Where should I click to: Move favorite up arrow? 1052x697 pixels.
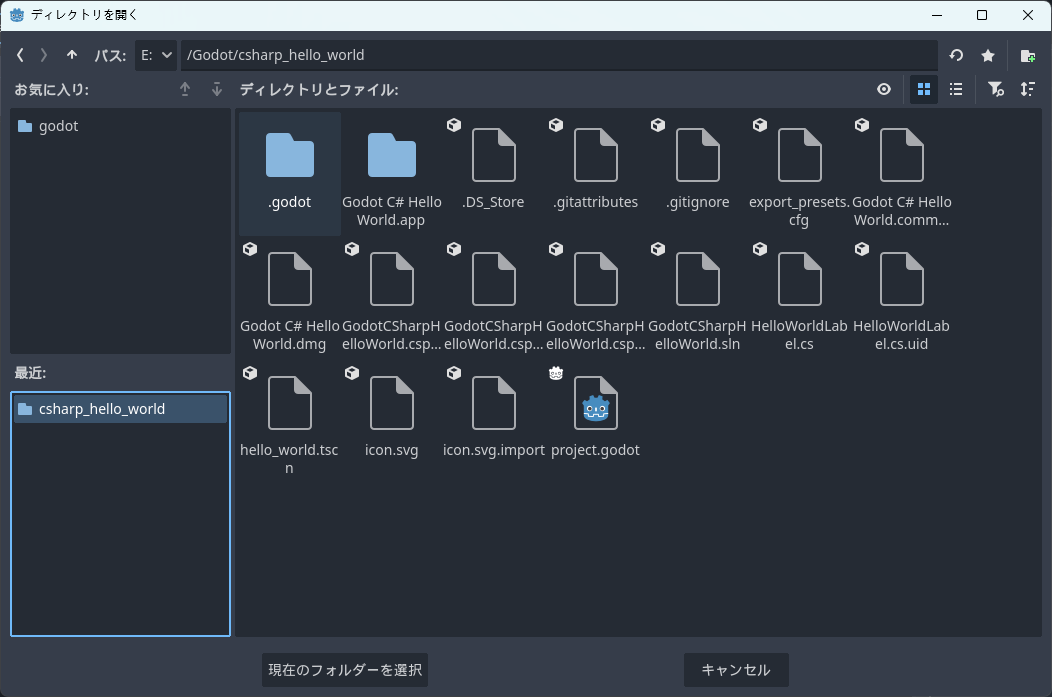click(185, 89)
